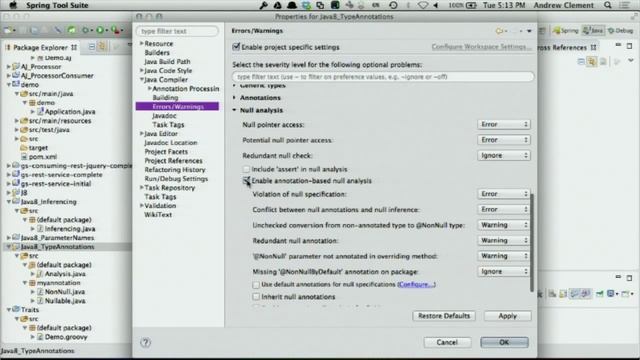Check Inherit null annotations
Screen dimensions: 640x360
coord(256,297)
